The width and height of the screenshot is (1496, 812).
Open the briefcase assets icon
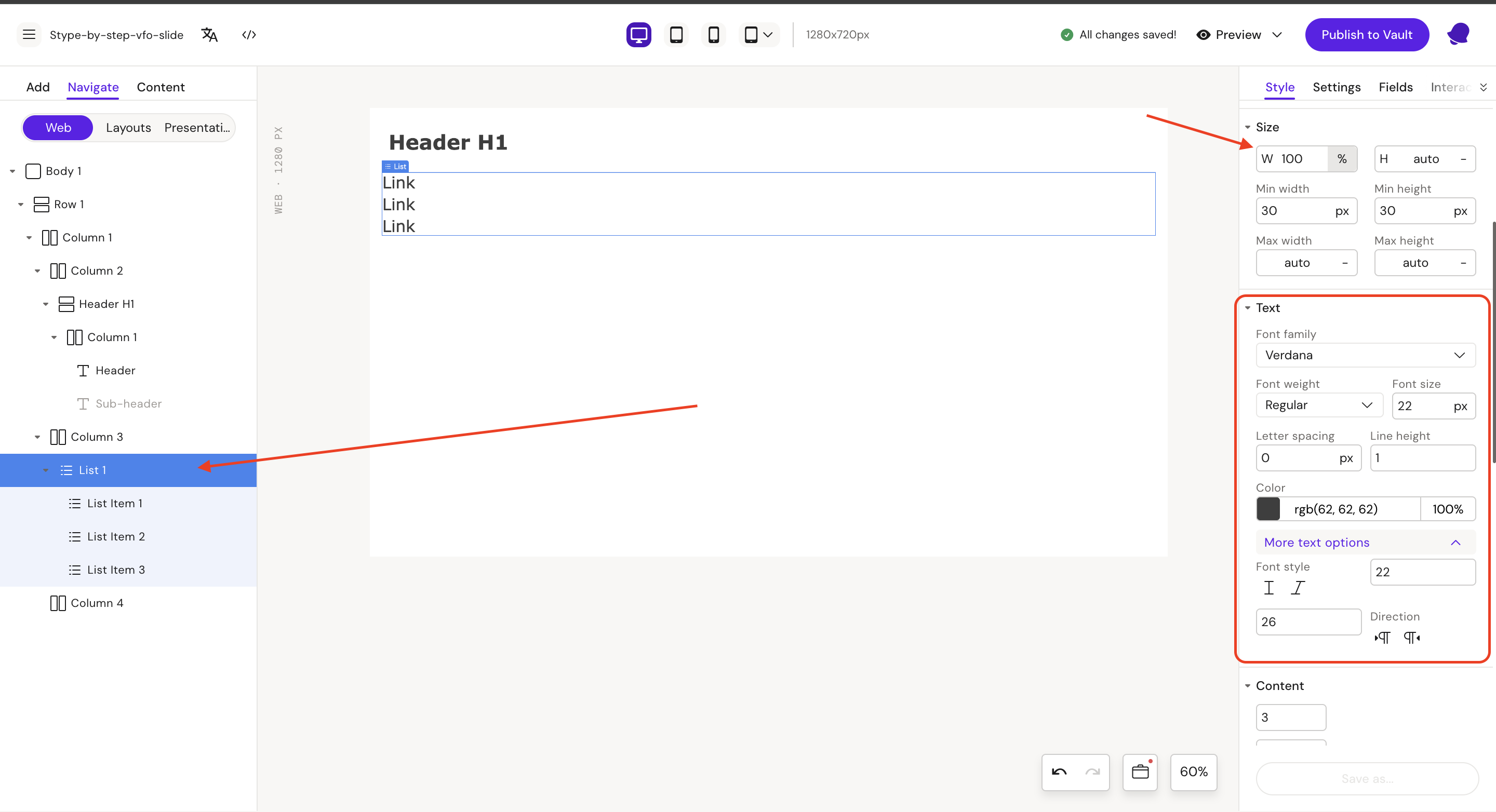1140,772
